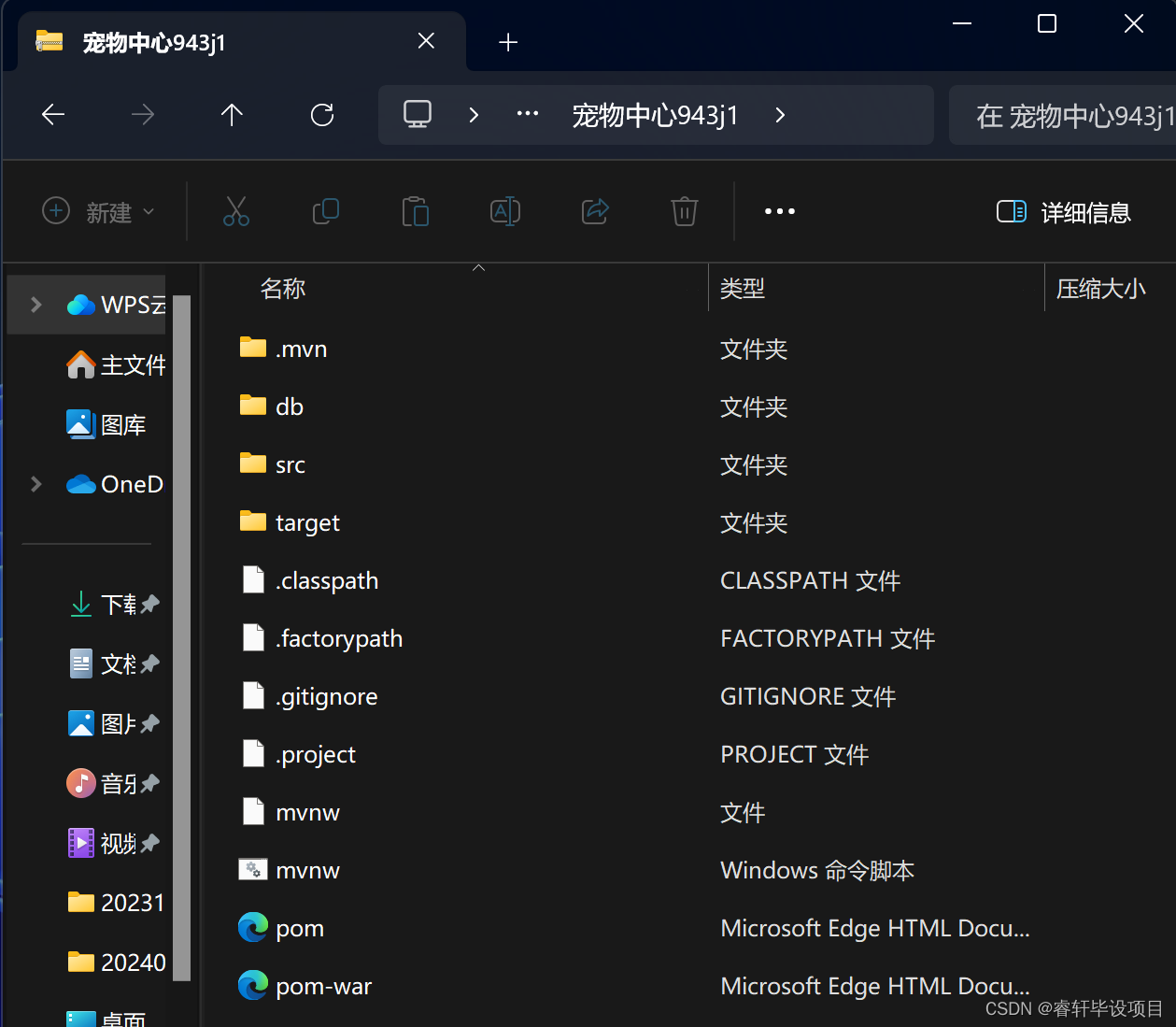The width and height of the screenshot is (1176, 1027).
Task: Toggle the 详细信息 details pane
Action: 1064,212
